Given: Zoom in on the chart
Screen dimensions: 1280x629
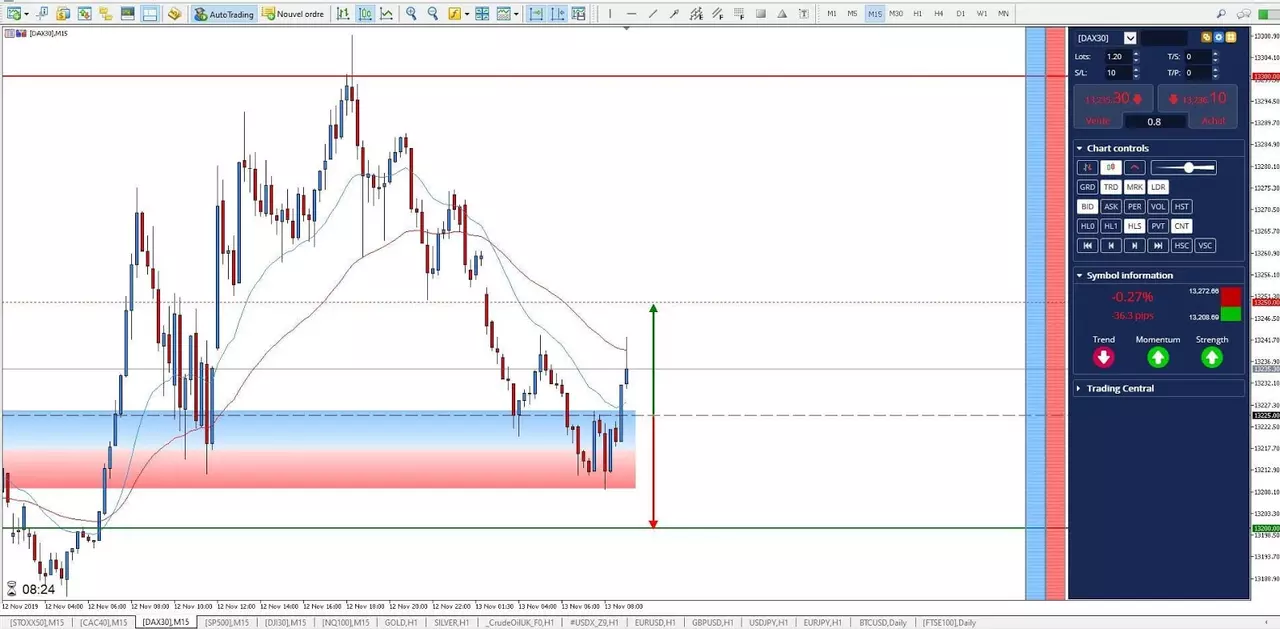Looking at the screenshot, I should (x=411, y=14).
